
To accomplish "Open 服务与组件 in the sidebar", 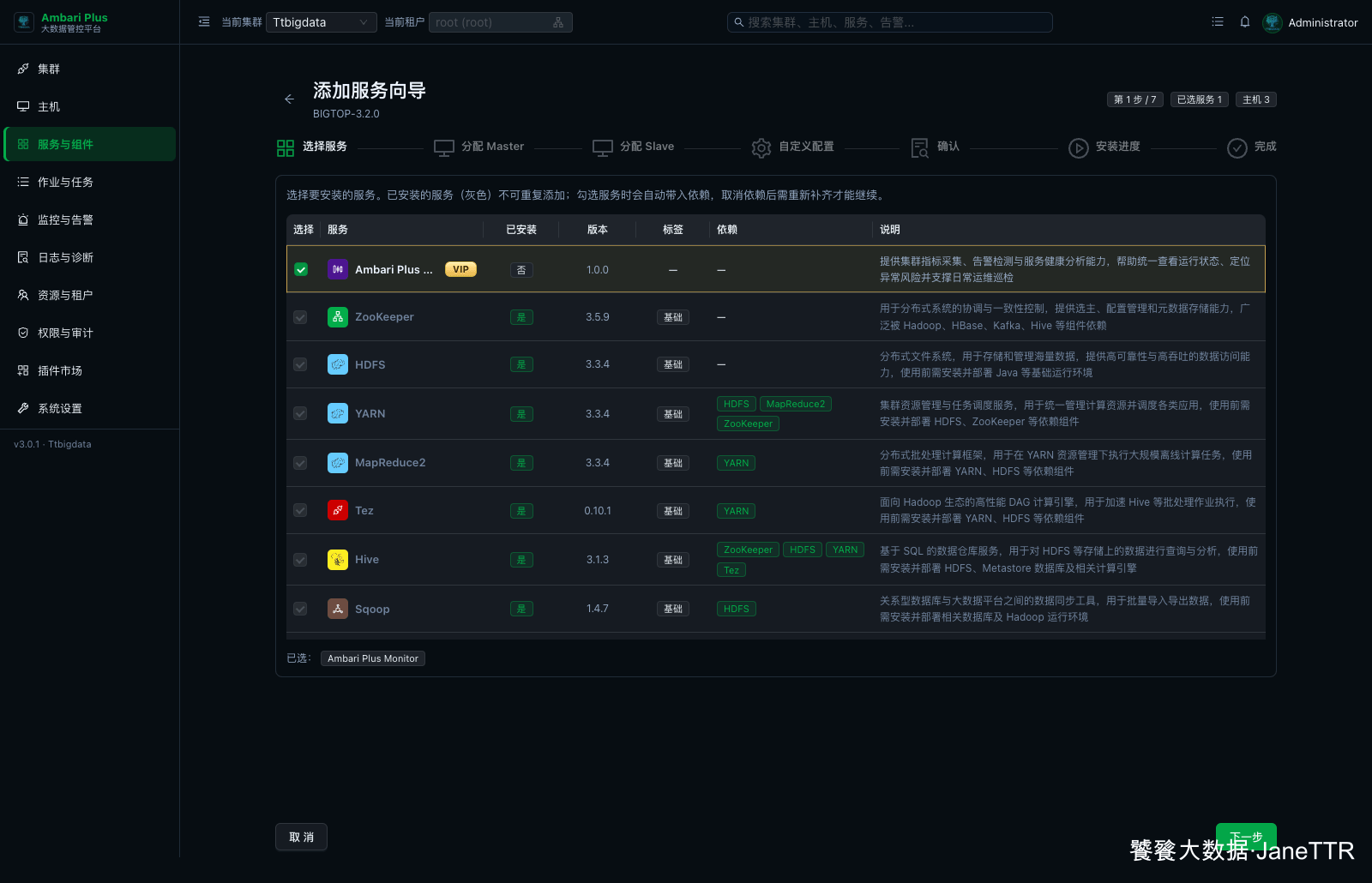I will (90, 144).
